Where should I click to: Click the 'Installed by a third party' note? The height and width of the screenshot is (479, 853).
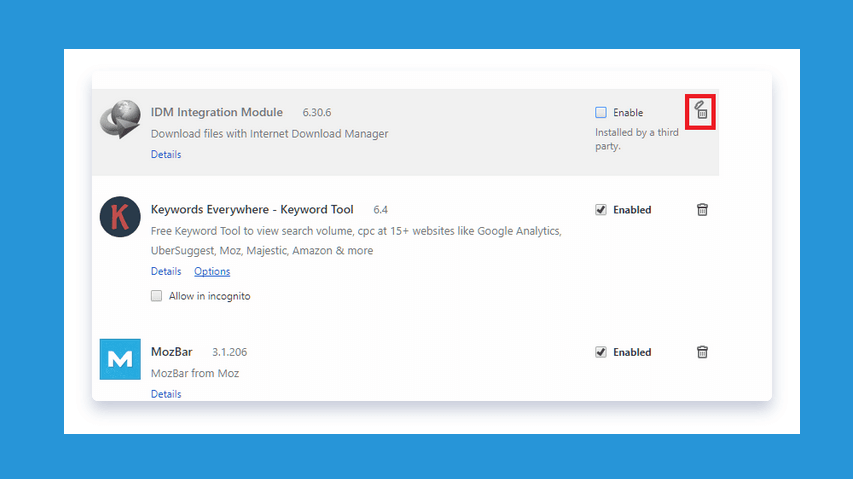point(636,139)
